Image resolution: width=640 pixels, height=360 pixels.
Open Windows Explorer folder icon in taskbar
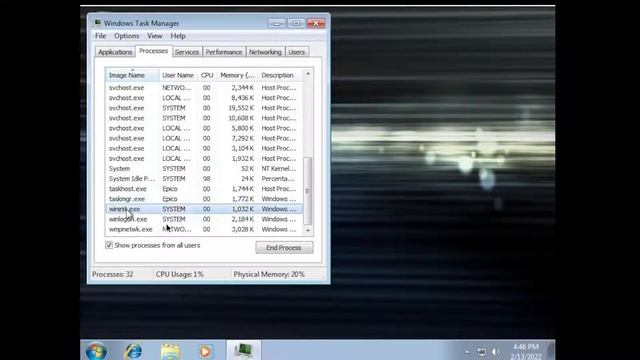(170, 351)
